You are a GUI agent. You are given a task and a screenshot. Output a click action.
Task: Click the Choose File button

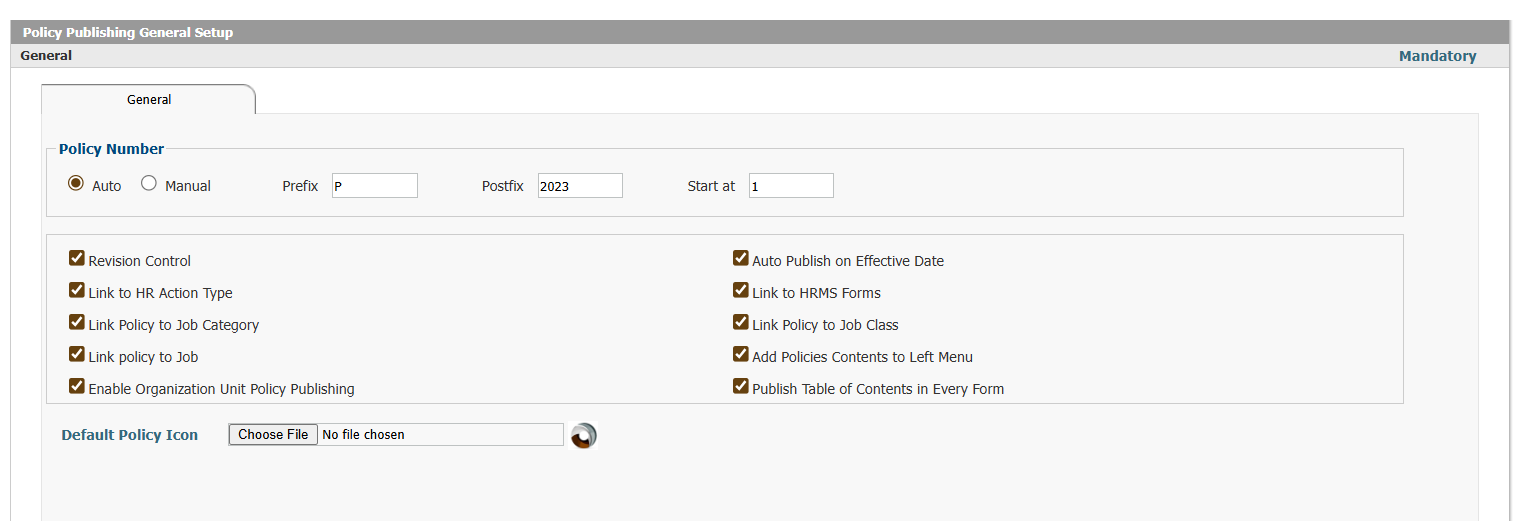(x=273, y=434)
